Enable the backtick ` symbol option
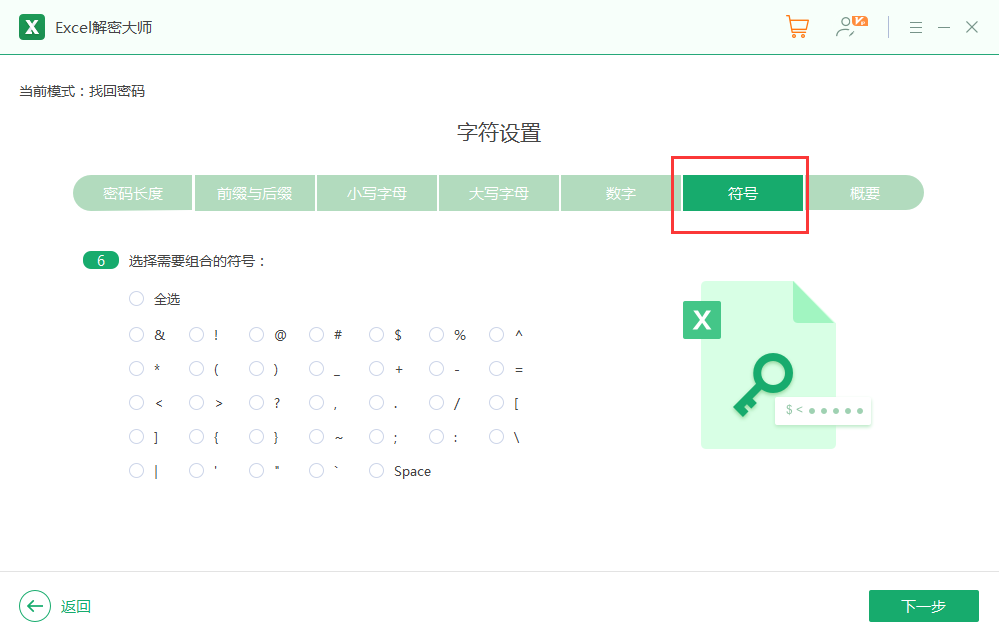The width and height of the screenshot is (999, 634). [317, 471]
